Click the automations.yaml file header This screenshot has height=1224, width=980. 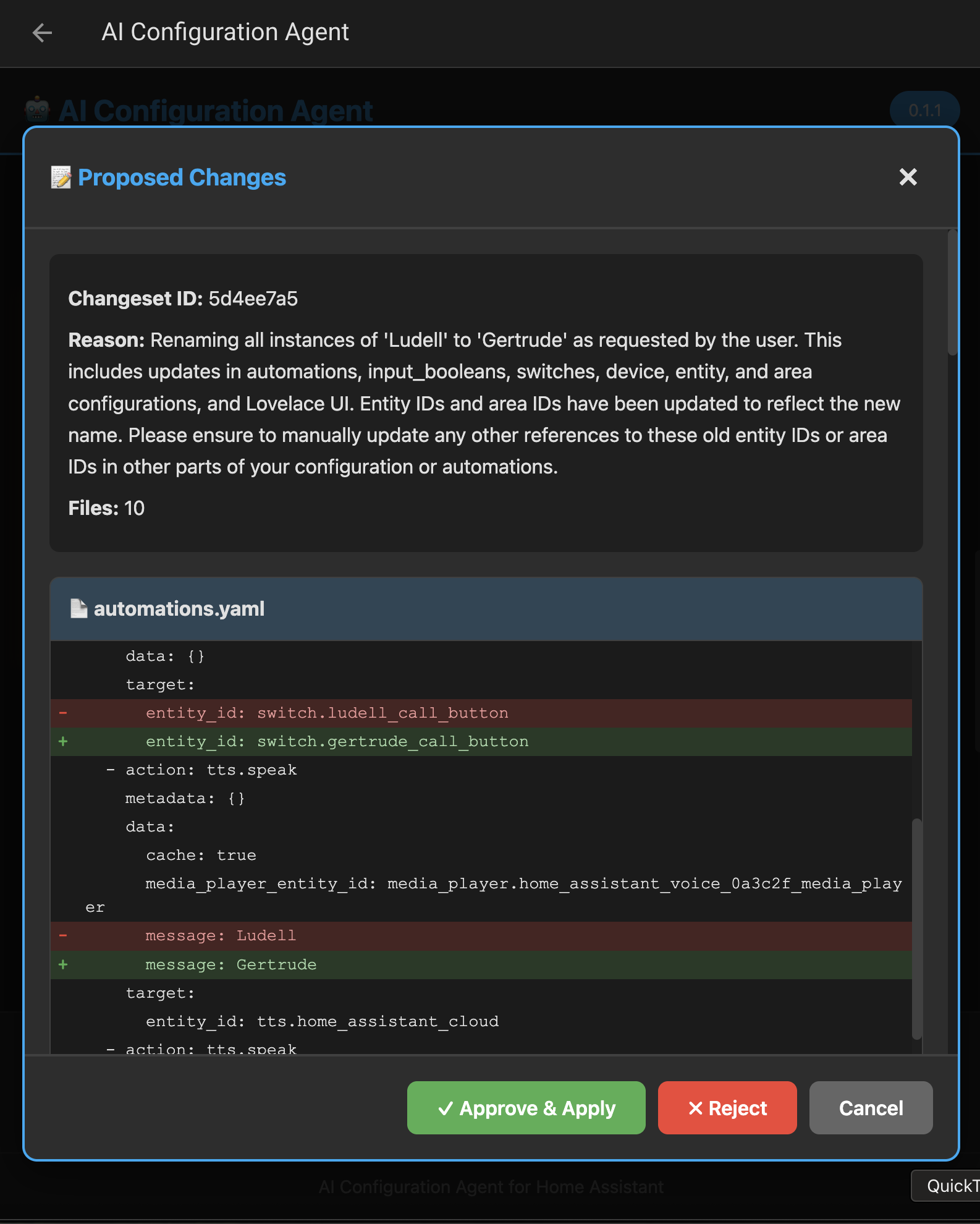[x=486, y=609]
